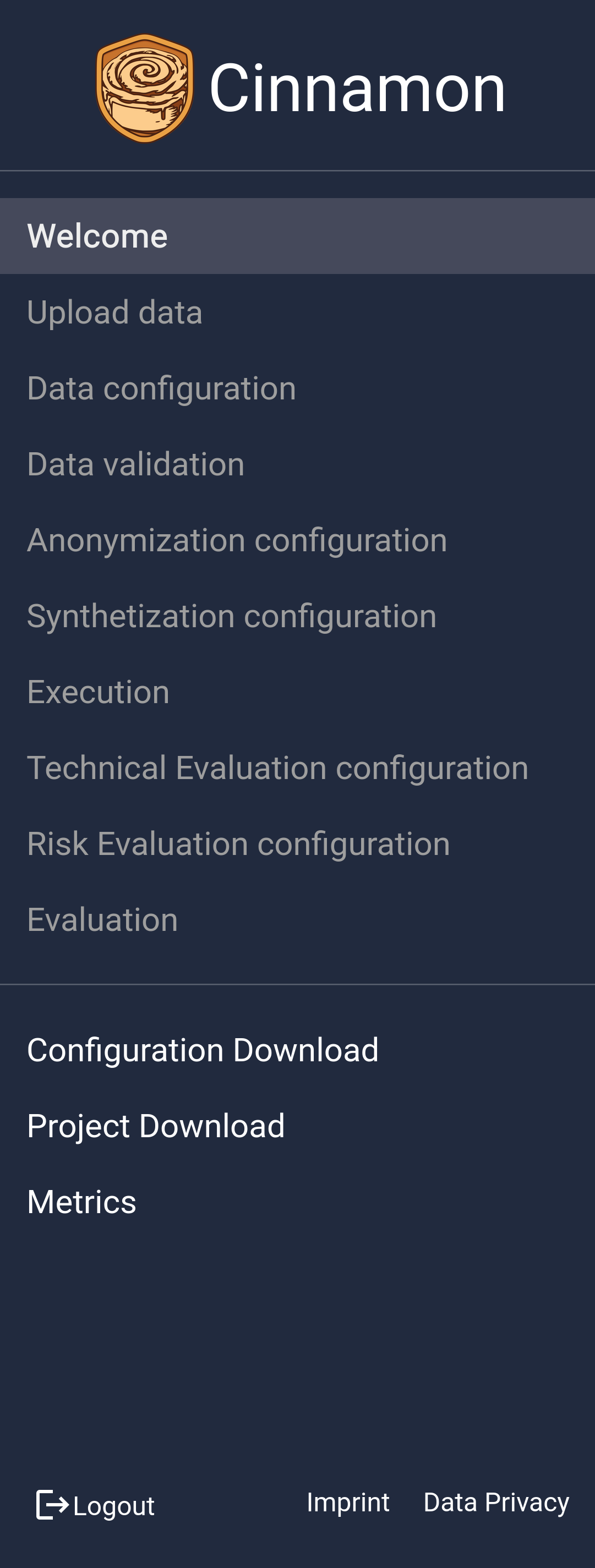
Task: Go to the Execution step
Action: [x=98, y=692]
